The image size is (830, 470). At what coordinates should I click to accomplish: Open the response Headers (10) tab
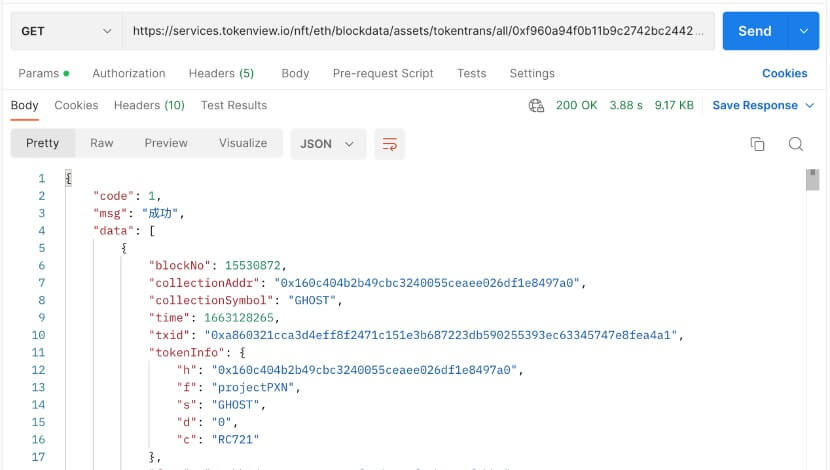pos(149,105)
